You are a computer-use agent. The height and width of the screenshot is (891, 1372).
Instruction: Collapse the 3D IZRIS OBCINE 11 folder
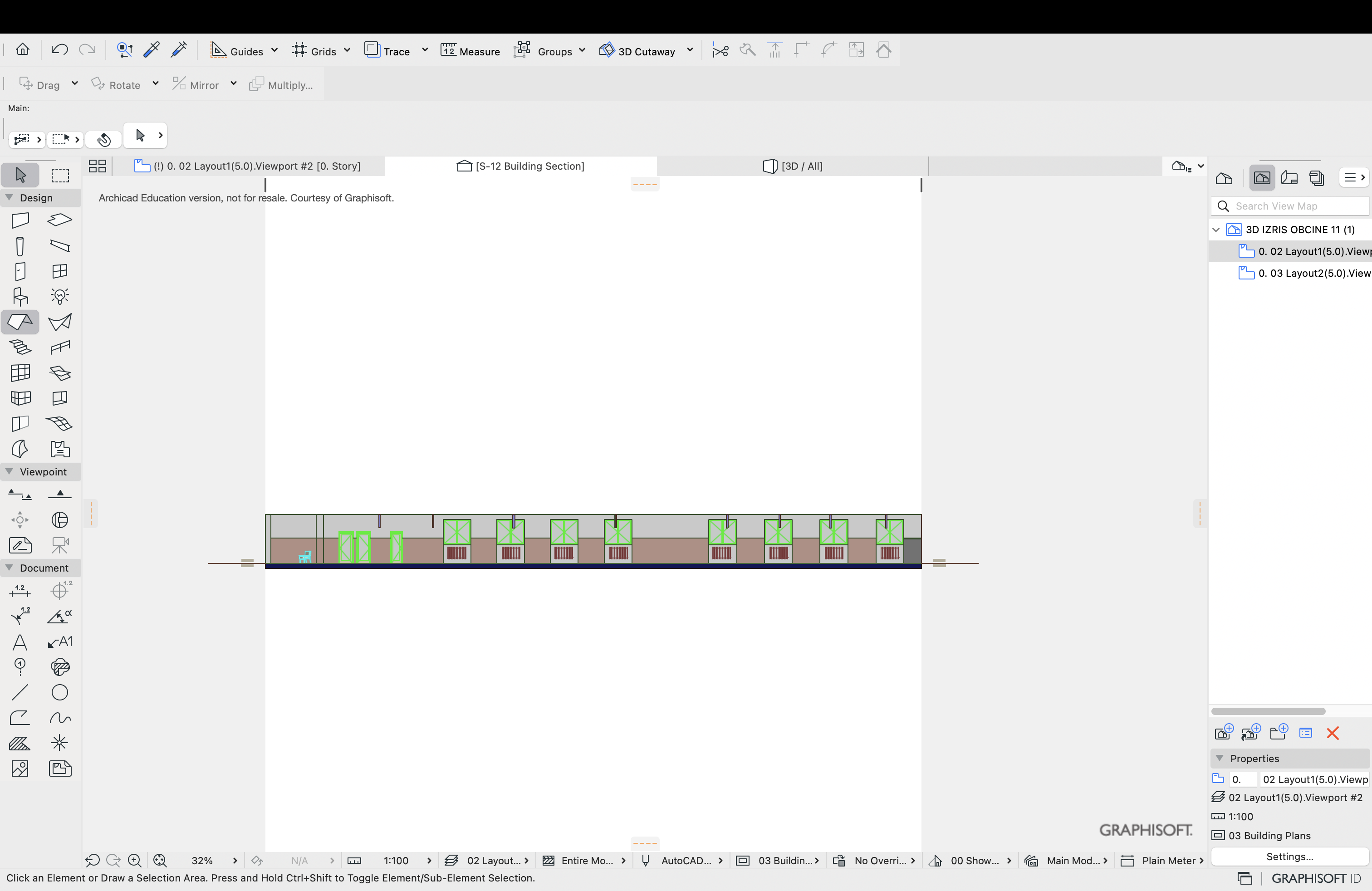pyautogui.click(x=1216, y=230)
